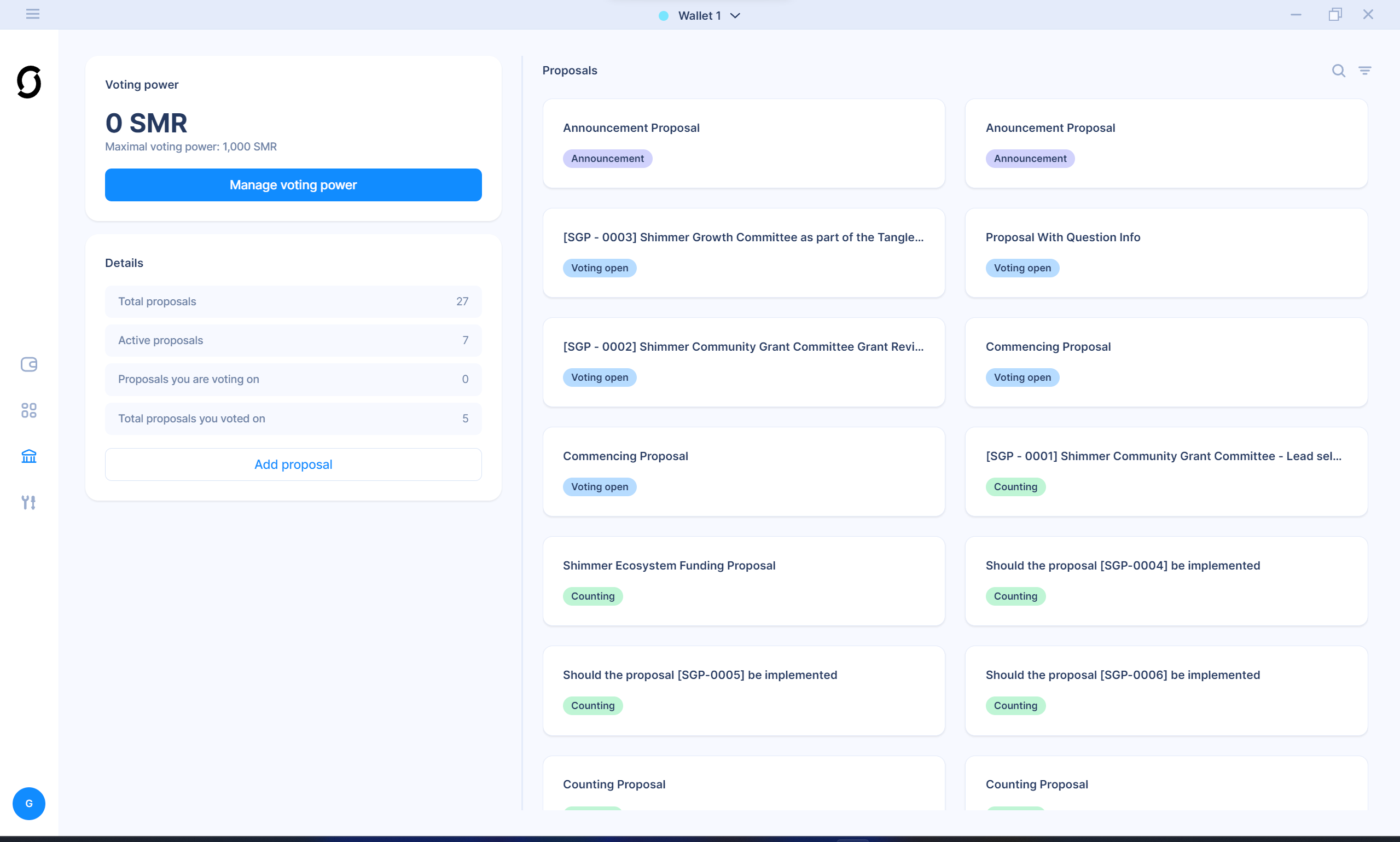The width and height of the screenshot is (1400, 842).
Task: Select the Counting tag on Shimmer Ecosystem Funding Proposal
Action: (593, 596)
